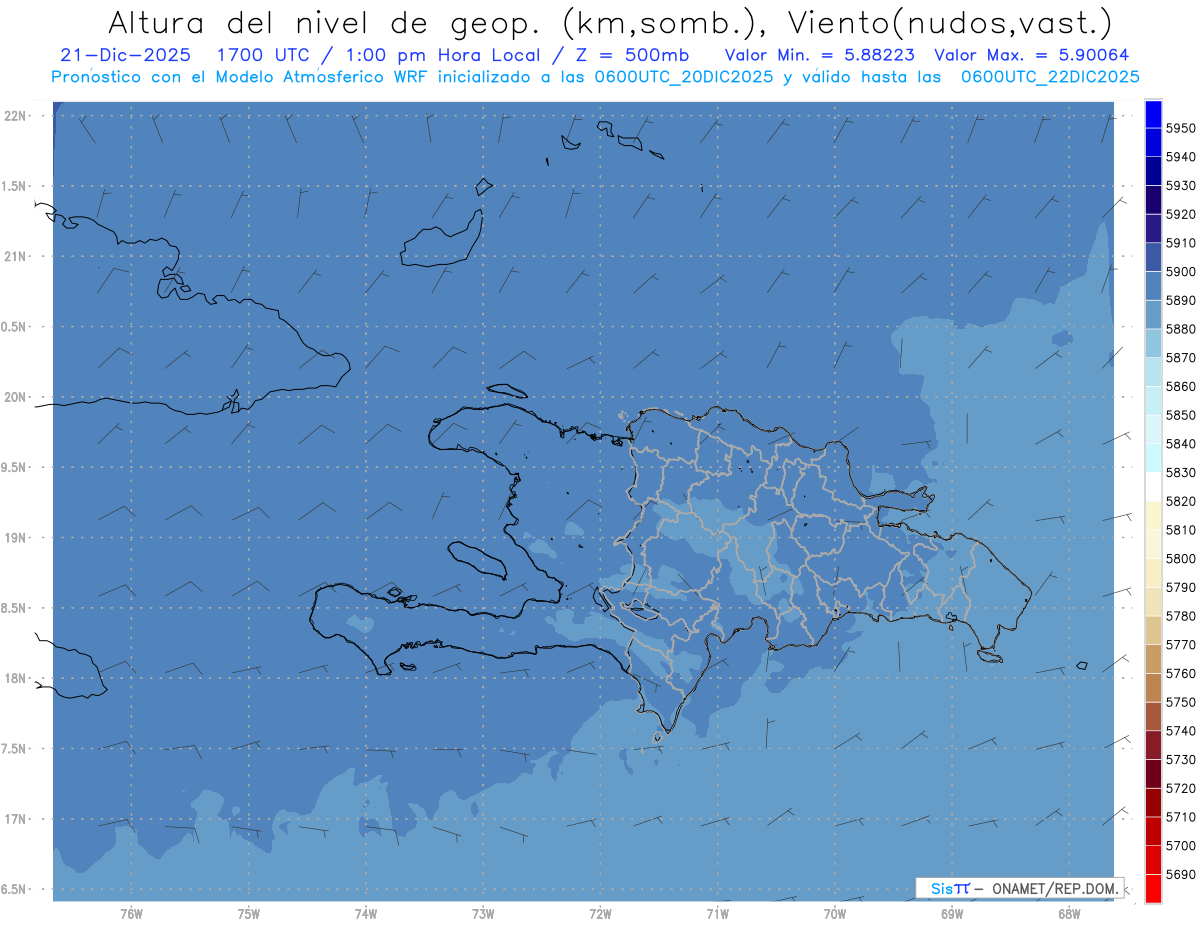
Task: Click the '9.5N' latitude label
Action: click(15, 467)
